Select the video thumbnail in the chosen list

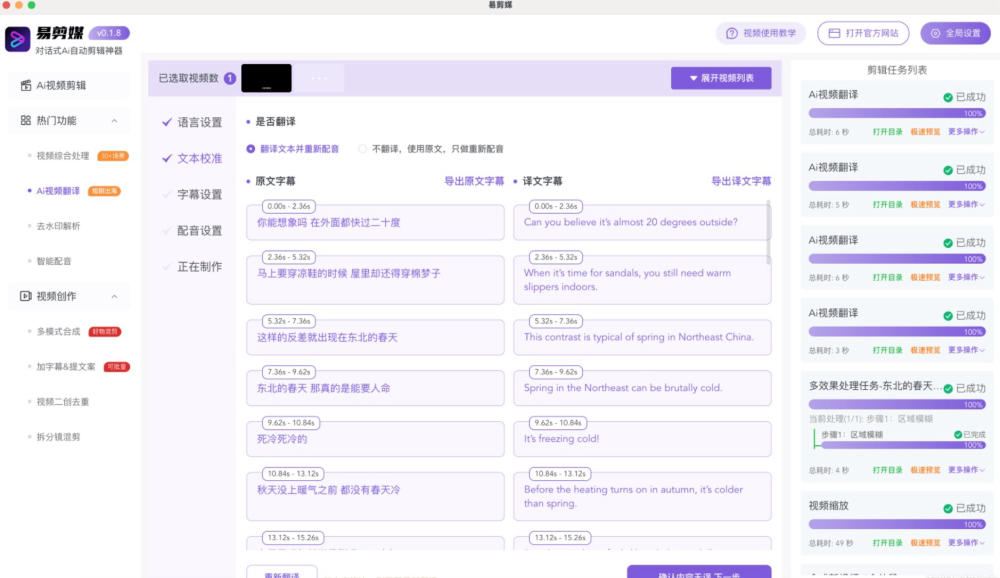click(x=268, y=77)
